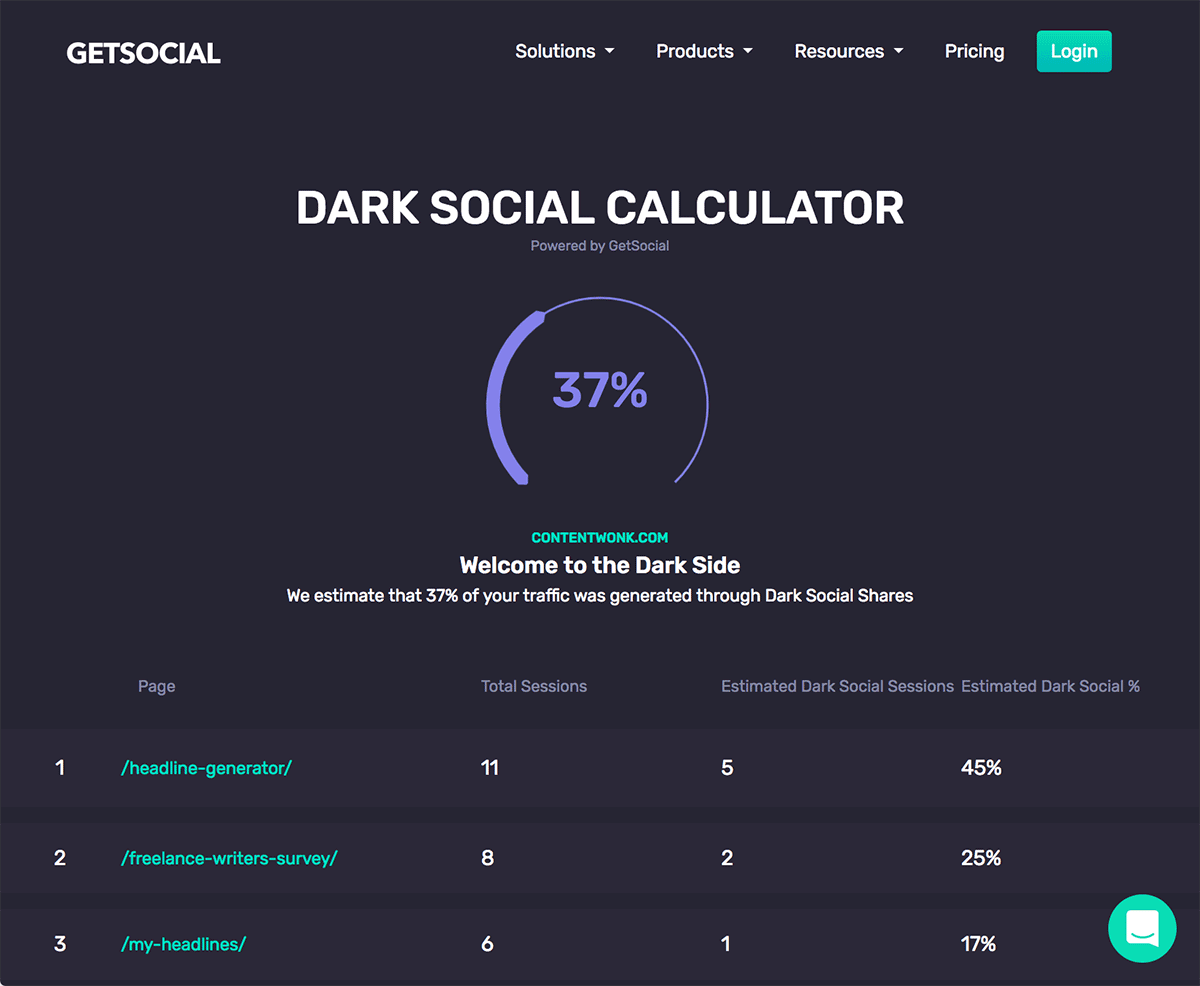Screen dimensions: 1200x986
Task: Select the DARK SOCIAL CALCULATOR heading
Action: pyautogui.click(x=600, y=208)
